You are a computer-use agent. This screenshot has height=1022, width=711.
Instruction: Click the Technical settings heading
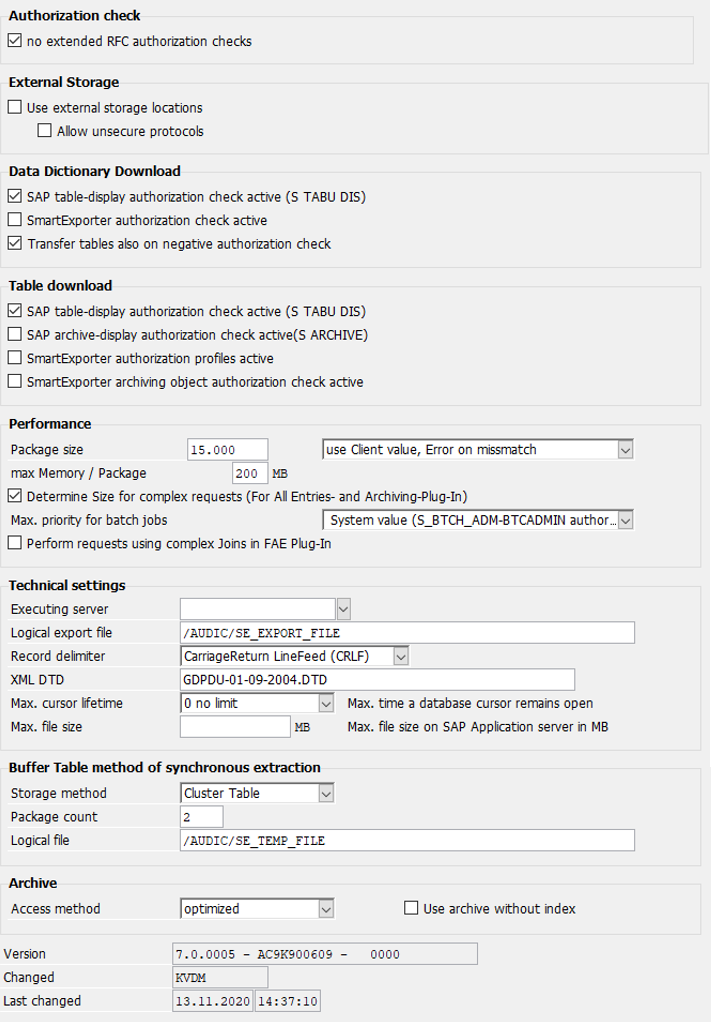click(67, 585)
